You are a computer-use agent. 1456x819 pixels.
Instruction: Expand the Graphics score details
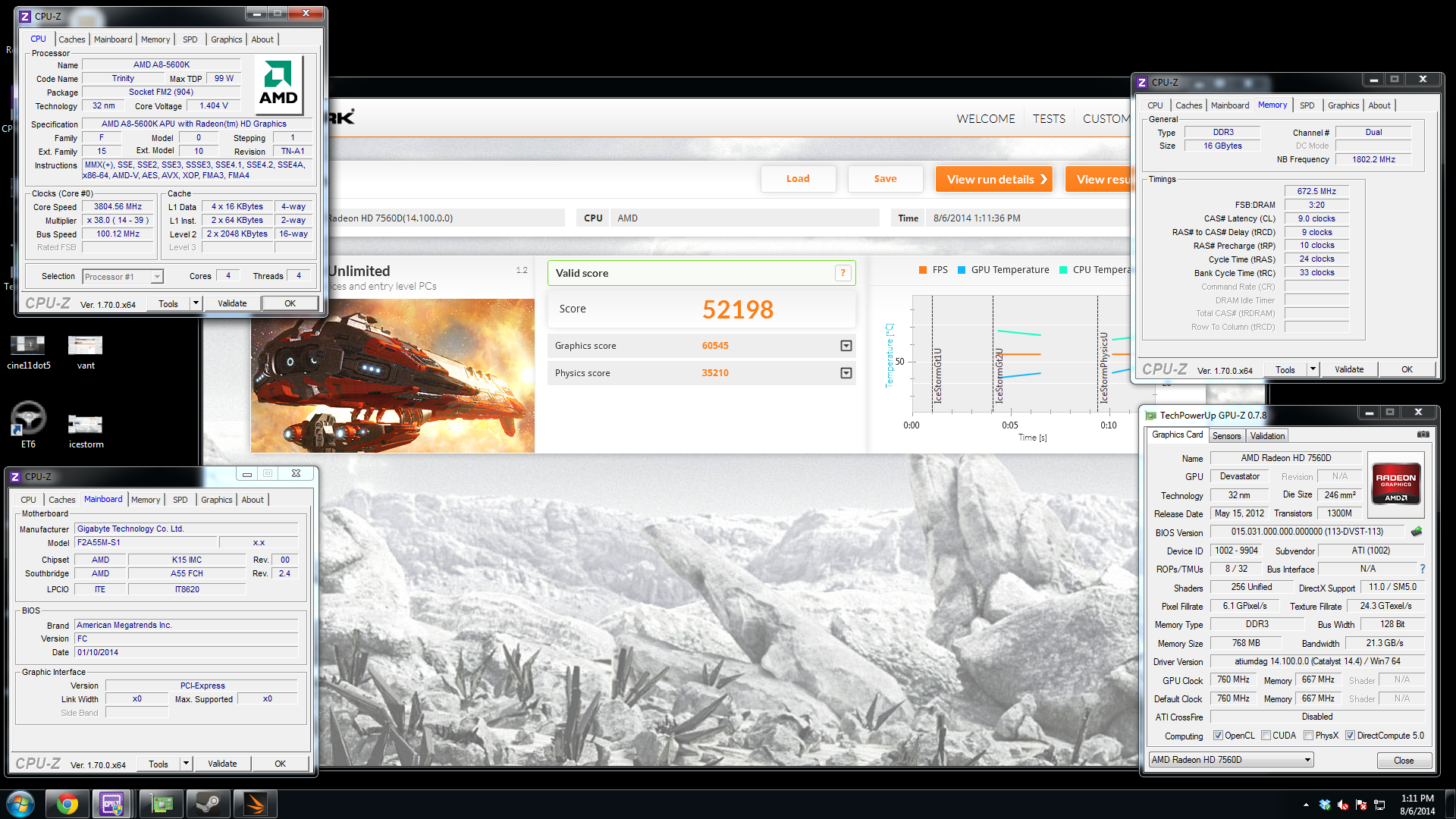click(x=846, y=346)
